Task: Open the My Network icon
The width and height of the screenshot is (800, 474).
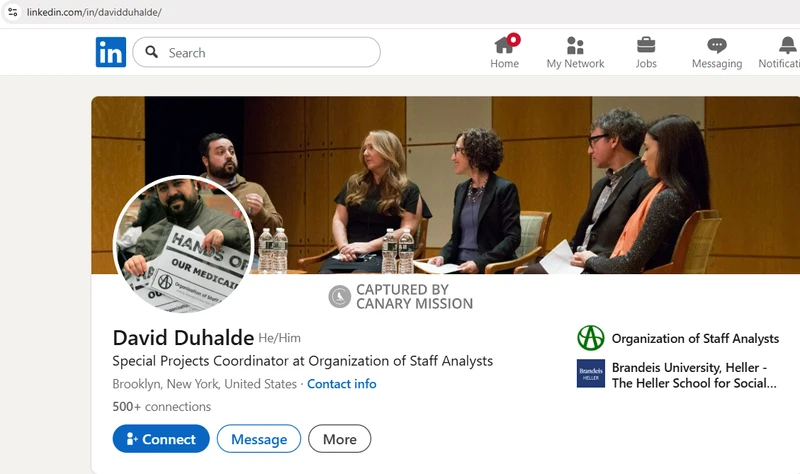Action: click(x=575, y=45)
